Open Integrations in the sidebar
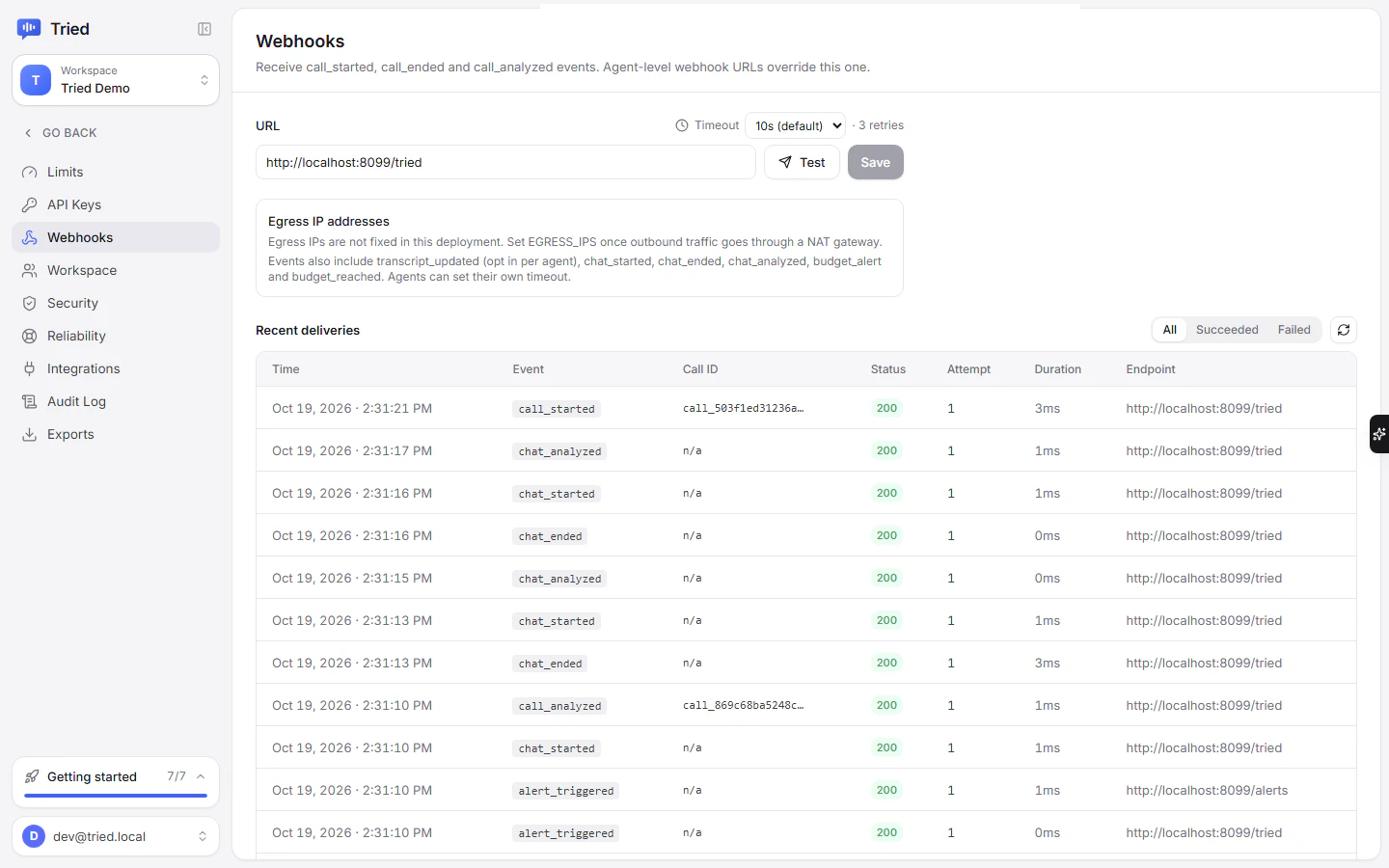This screenshot has width=1389, height=868. pos(116,368)
